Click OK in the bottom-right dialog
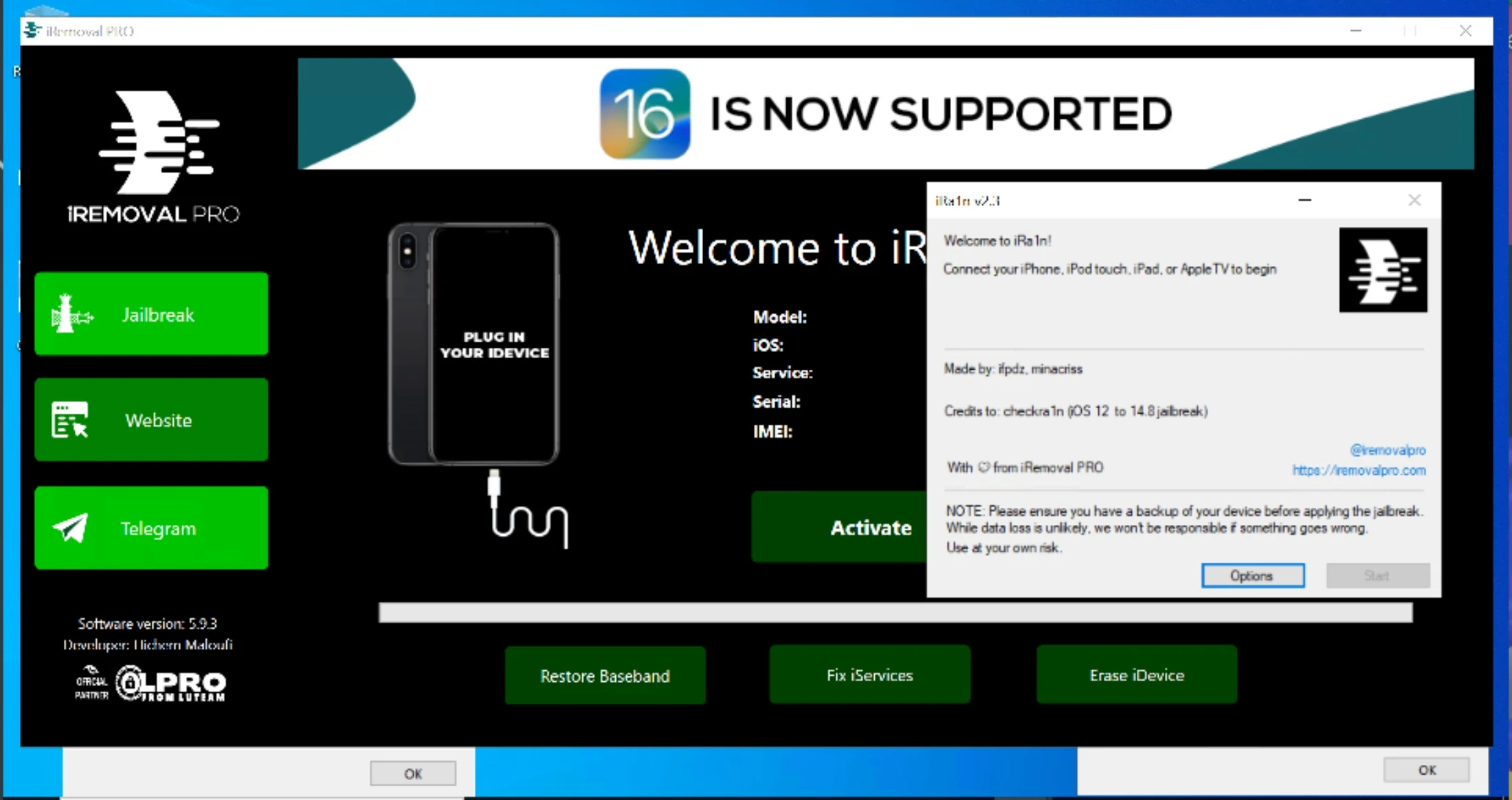Screen dimensions: 1512x800 coord(1427,770)
